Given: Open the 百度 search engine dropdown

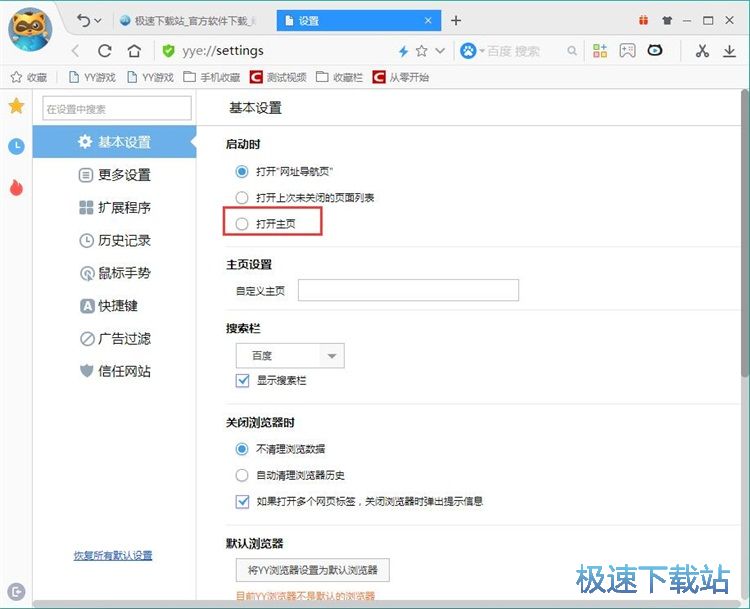Looking at the screenshot, I should tap(290, 355).
